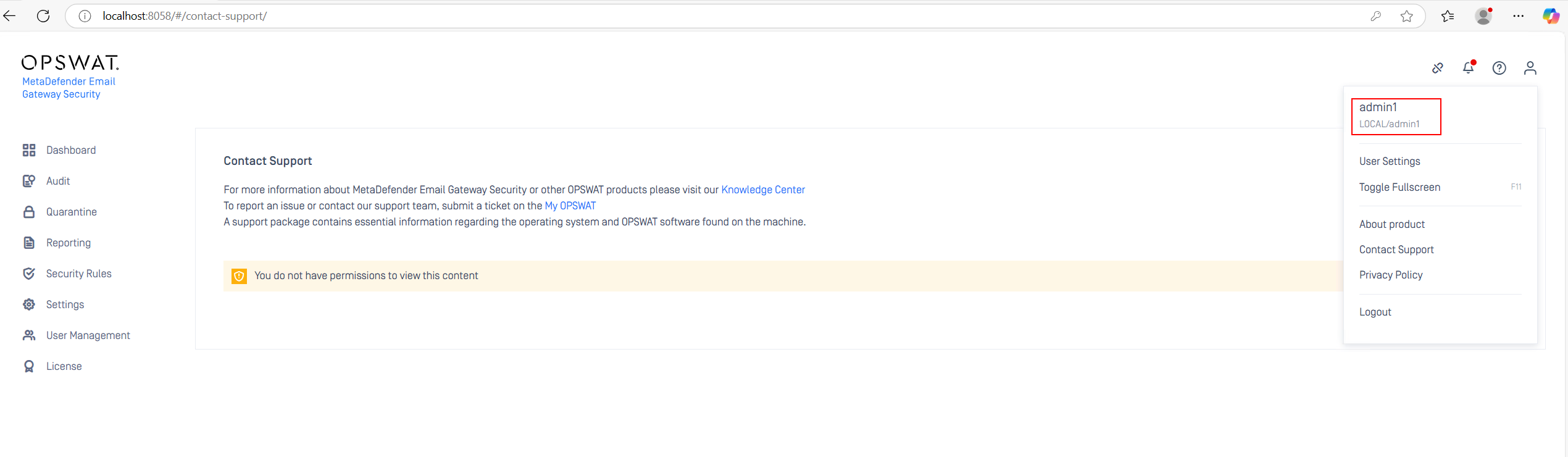Image resolution: width=1568 pixels, height=457 pixels.
Task: Click Logout in the user menu
Action: pos(1375,312)
